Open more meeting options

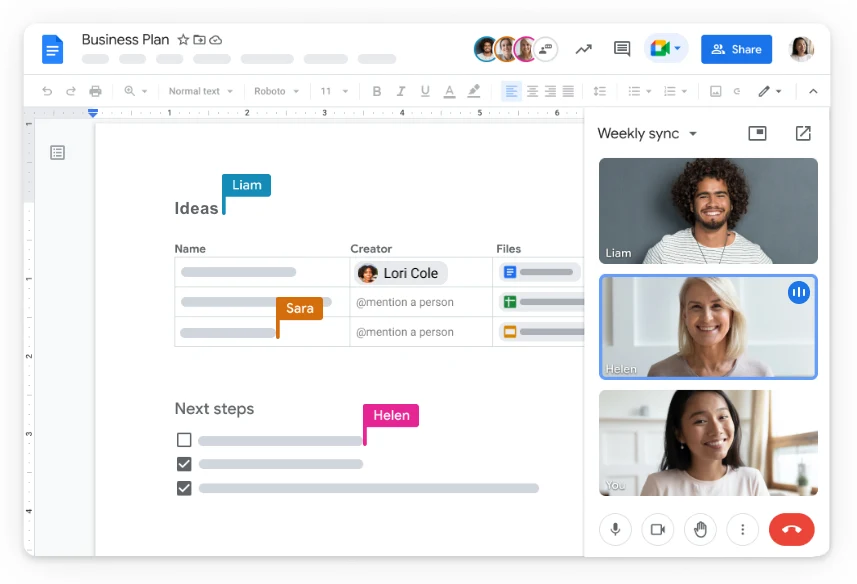[x=742, y=529]
